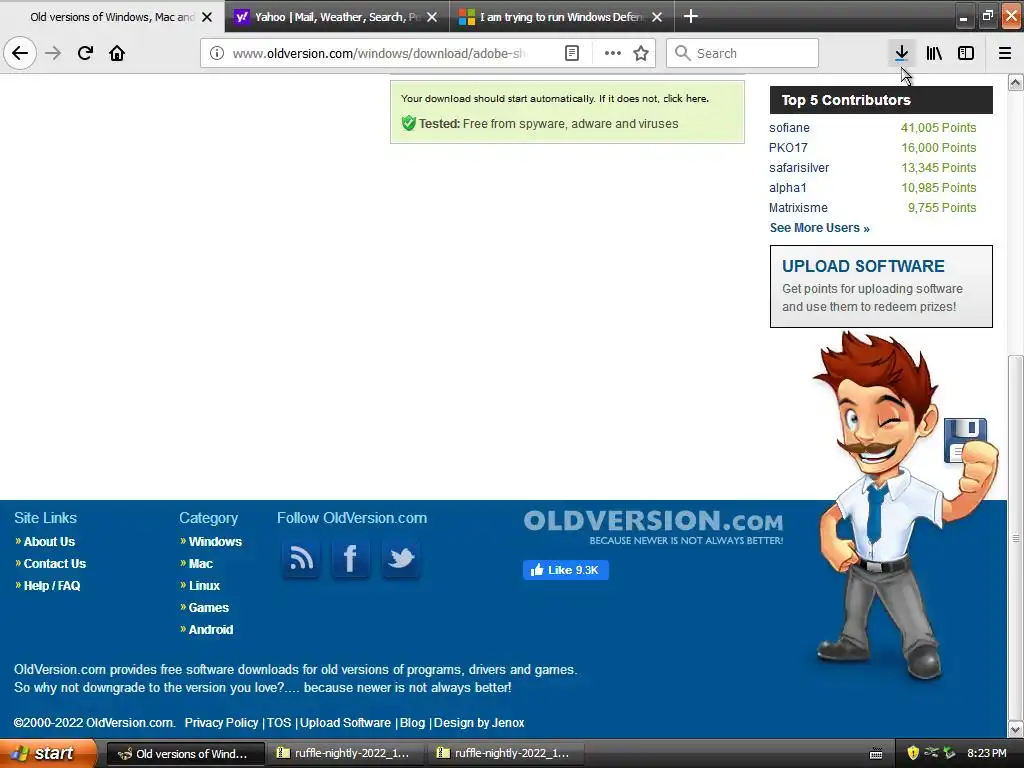Click the address bar URL
The height and width of the screenshot is (768, 1024).
tap(379, 53)
